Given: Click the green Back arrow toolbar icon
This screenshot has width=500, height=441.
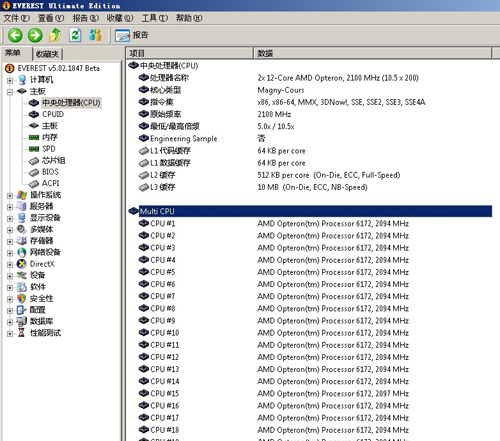Looking at the screenshot, I should pyautogui.click(x=15, y=35).
